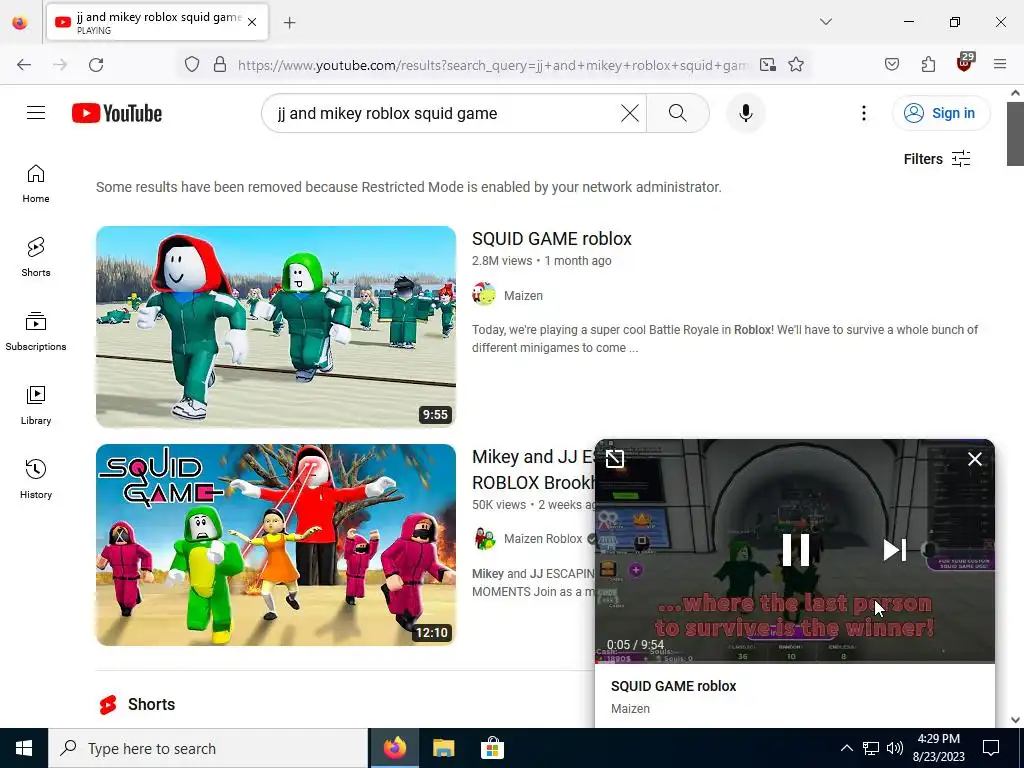Image resolution: width=1024 pixels, height=768 pixels.
Task: Go to Home in sidebar
Action: click(x=36, y=184)
